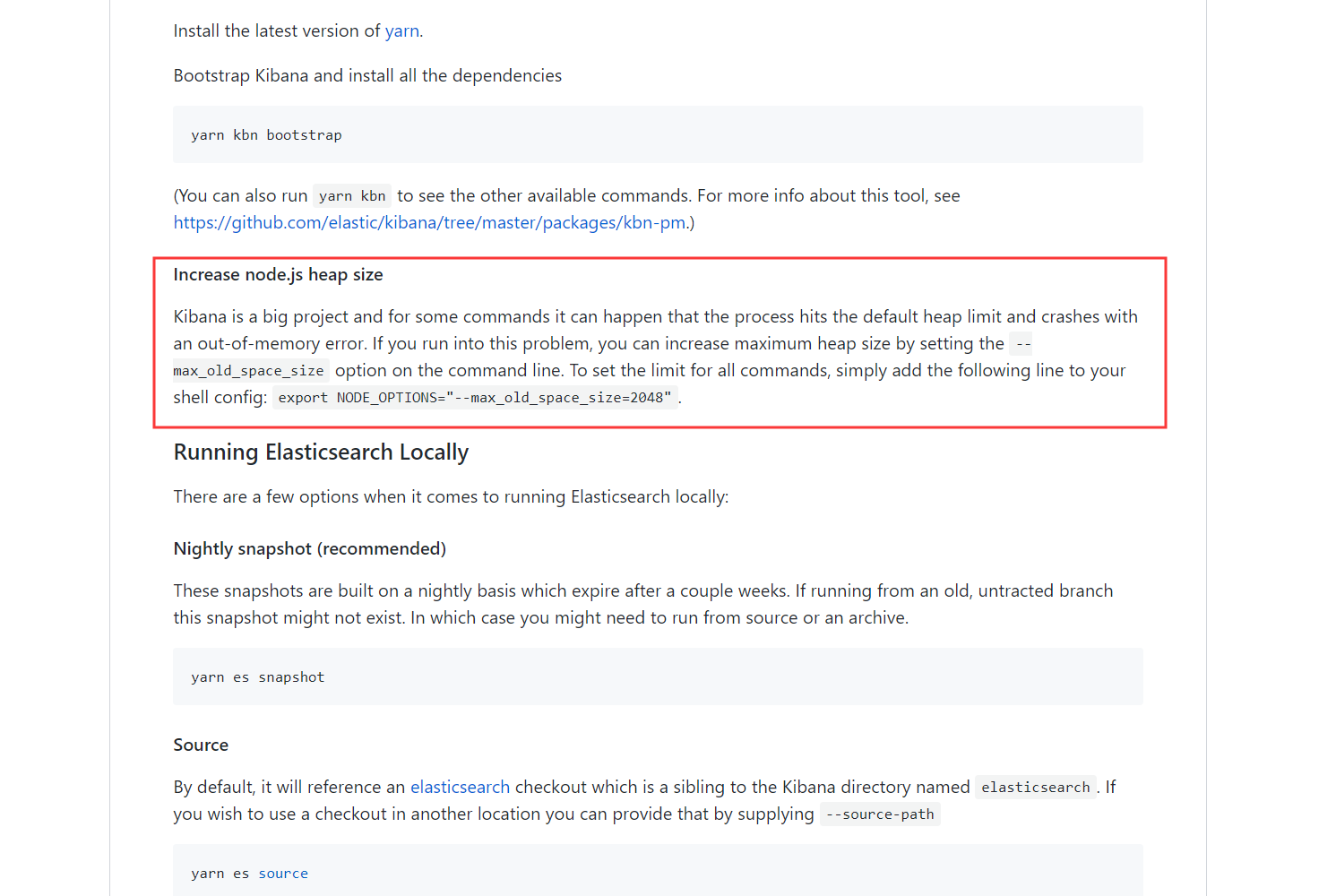Click the 'export NODE_OPTIONS' inline code

pyautogui.click(x=475, y=398)
